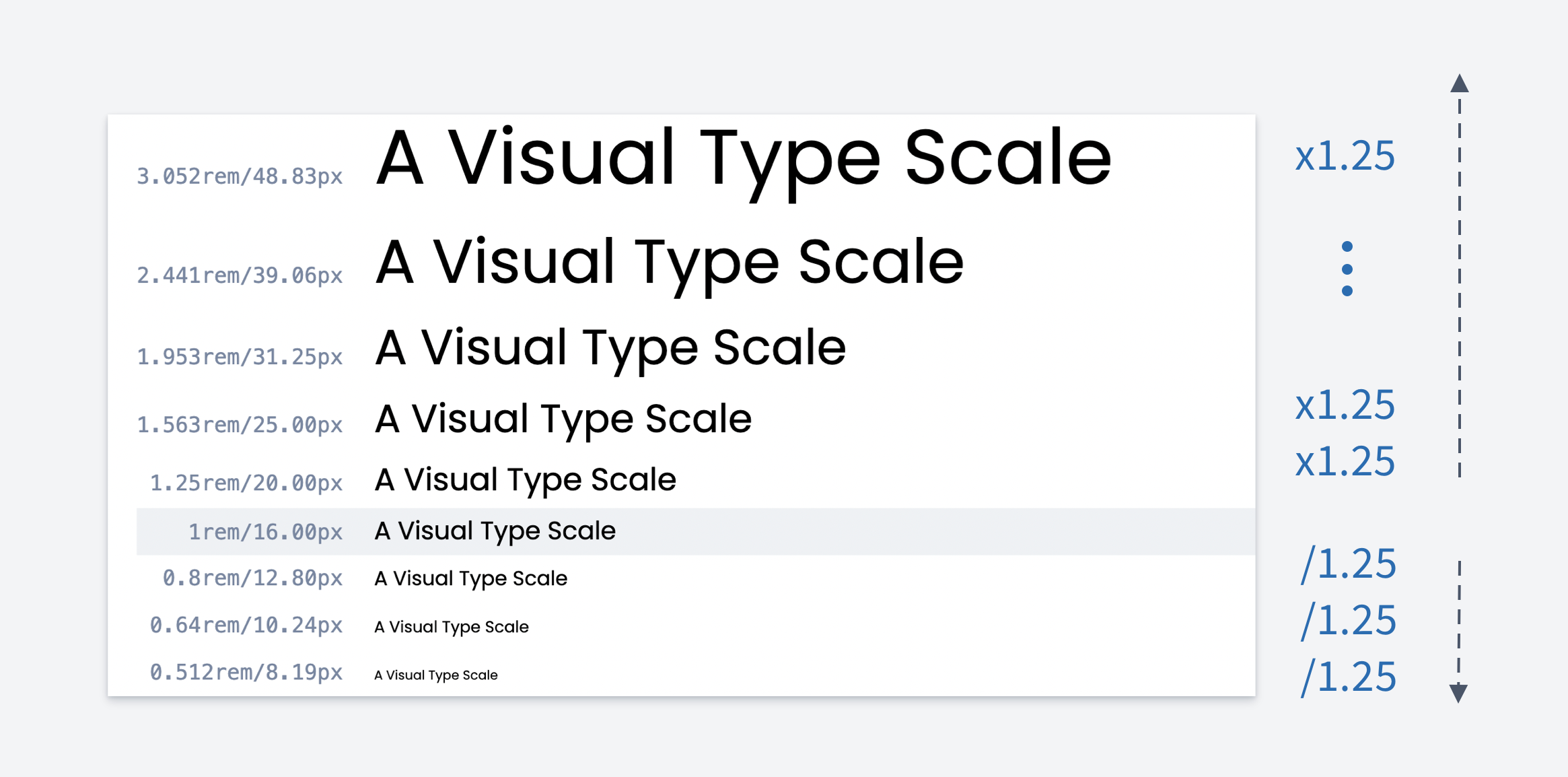Click the upward arrowhead at top right

click(x=1459, y=83)
